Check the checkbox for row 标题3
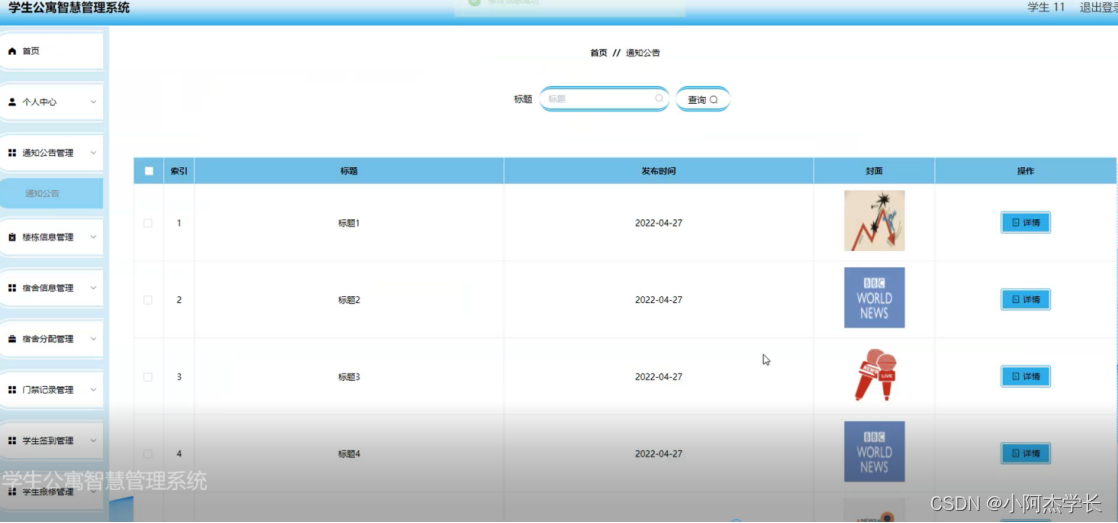1118x523 pixels. click(148, 377)
